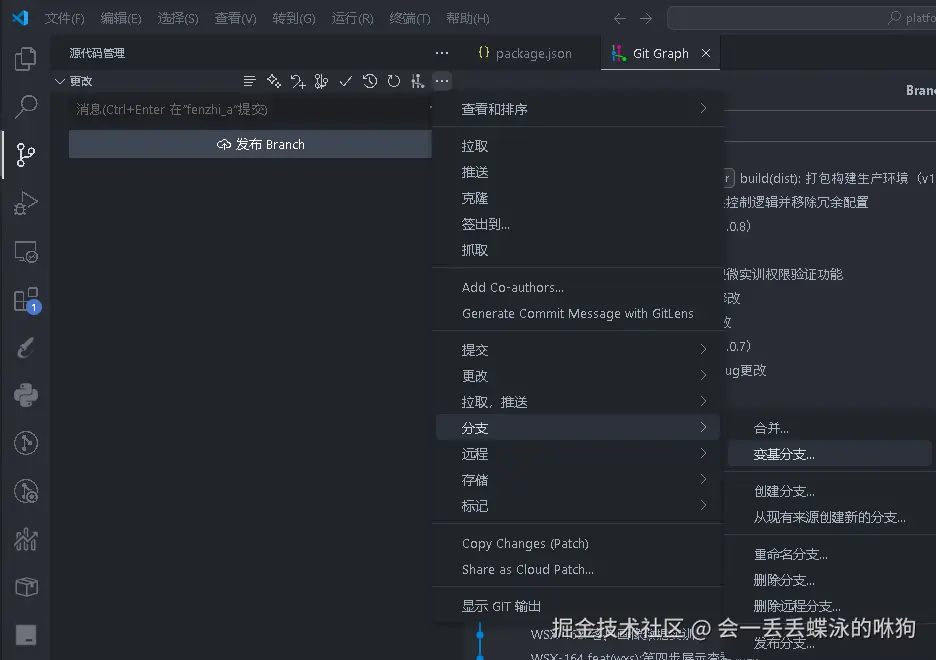
Task: Open the Python extension icon in the activity bar
Action: (x=25, y=395)
